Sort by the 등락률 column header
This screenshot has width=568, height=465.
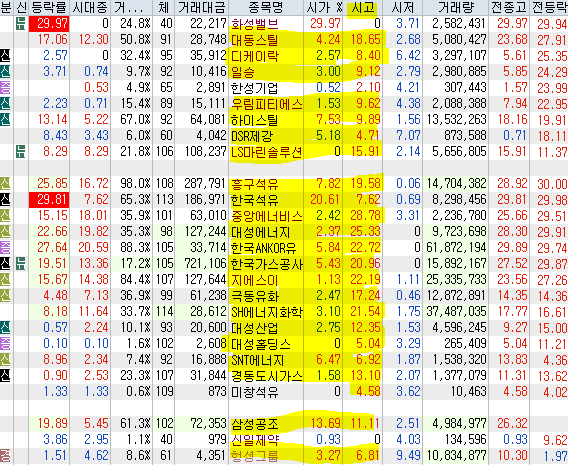click(49, 7)
